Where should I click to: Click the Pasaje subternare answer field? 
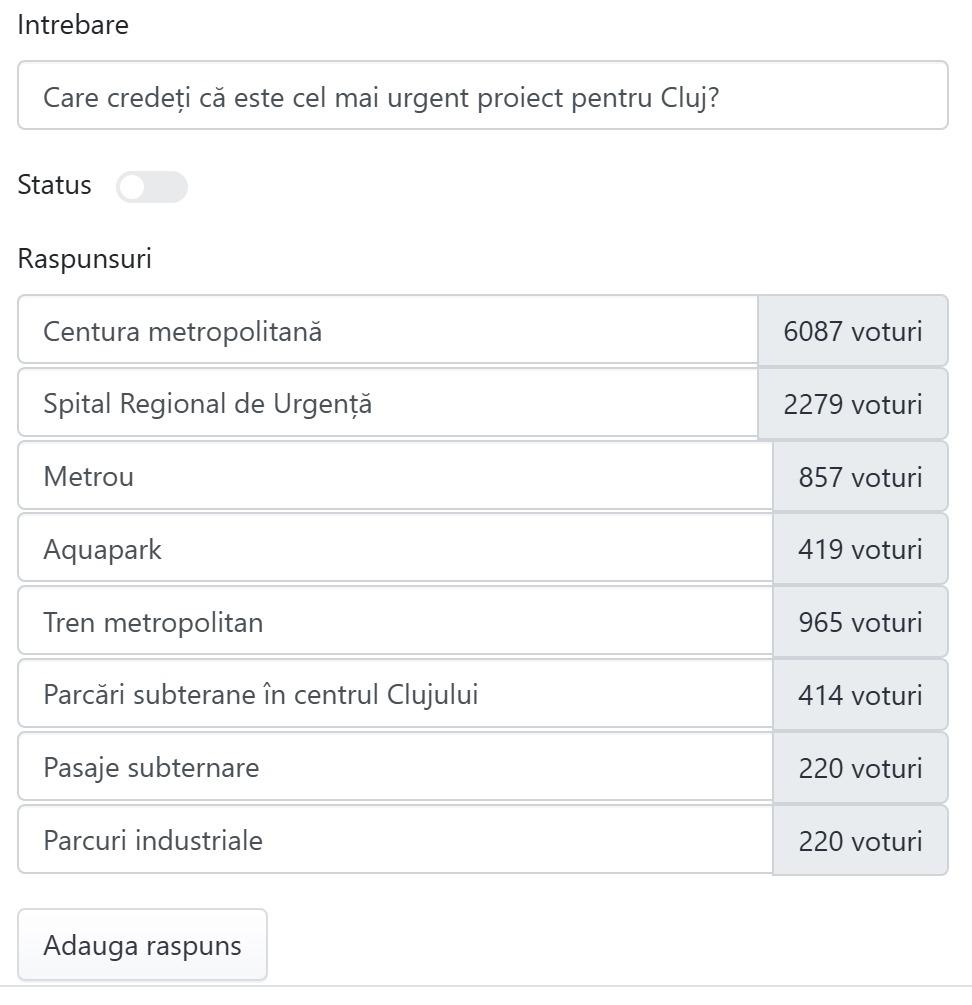click(395, 768)
